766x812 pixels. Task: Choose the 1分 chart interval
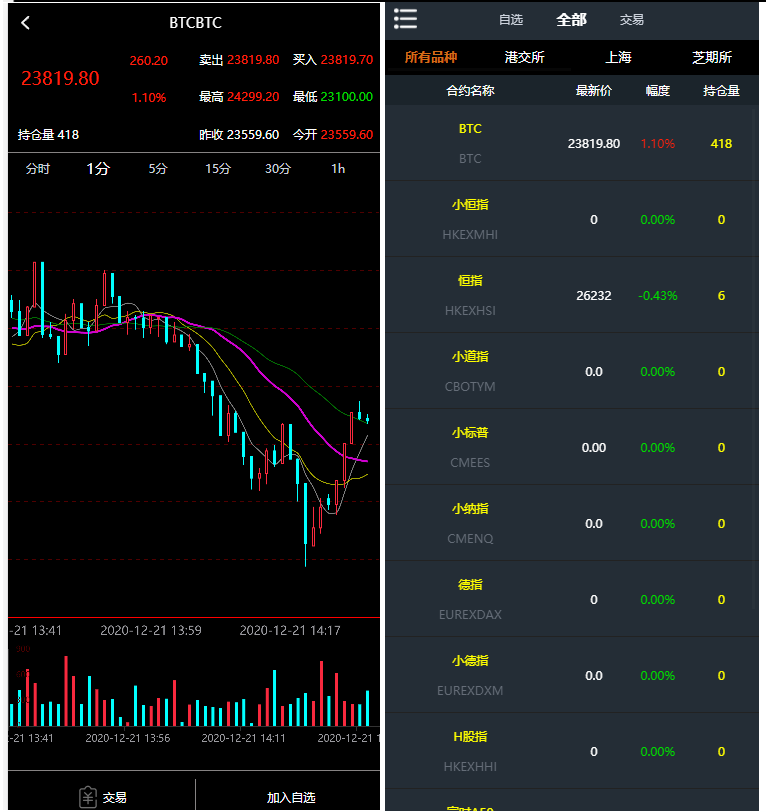(98, 169)
